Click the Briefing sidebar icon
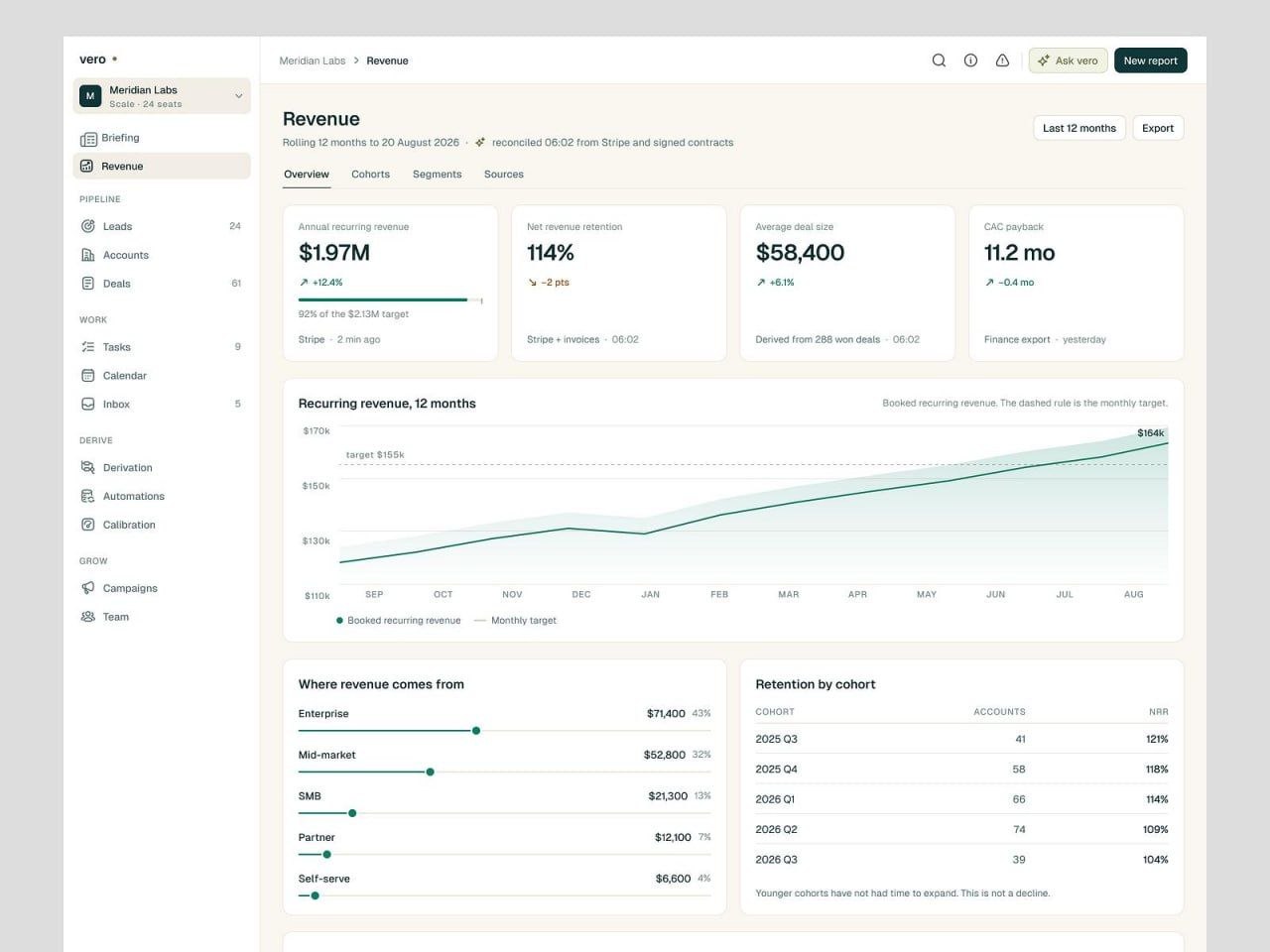Viewport: 1270px width, 952px height. point(88,139)
